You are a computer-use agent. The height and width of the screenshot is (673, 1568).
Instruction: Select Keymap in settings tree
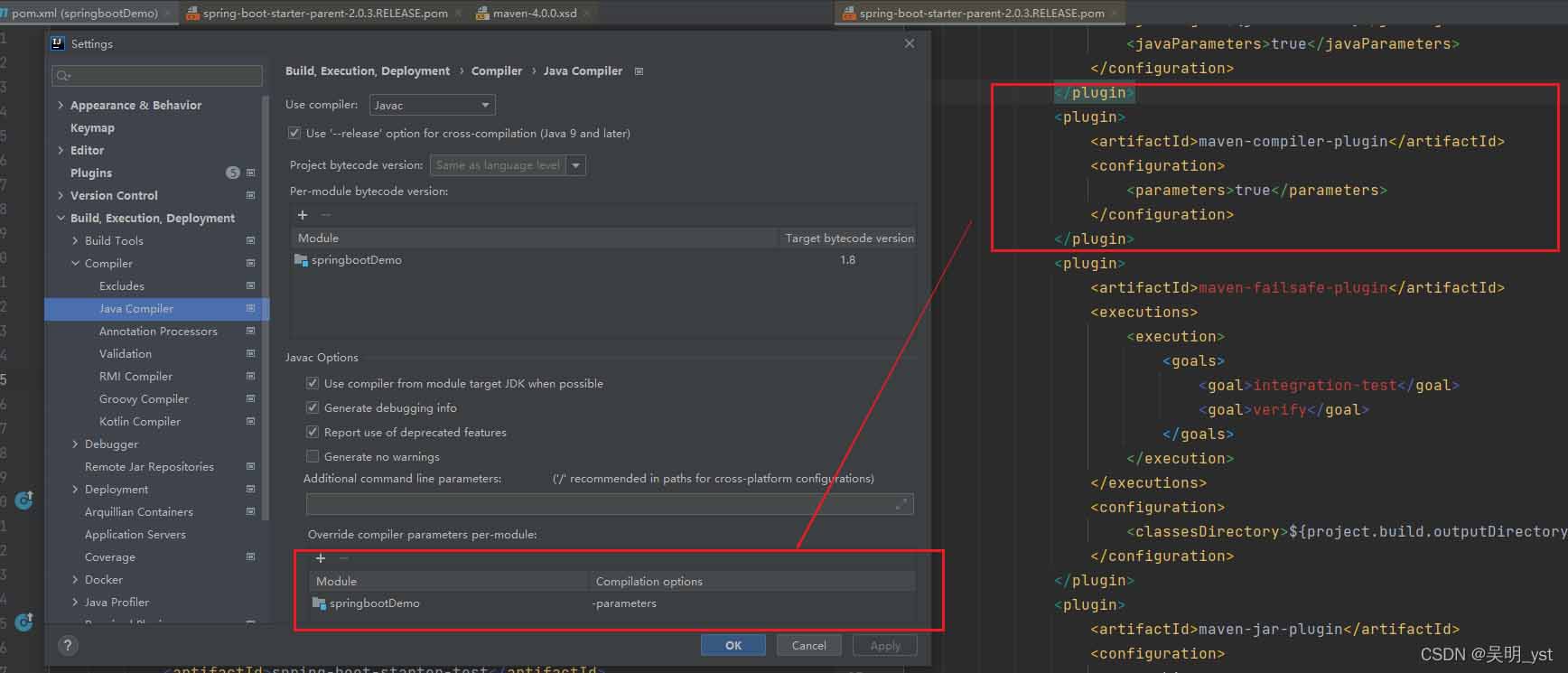pos(92,127)
